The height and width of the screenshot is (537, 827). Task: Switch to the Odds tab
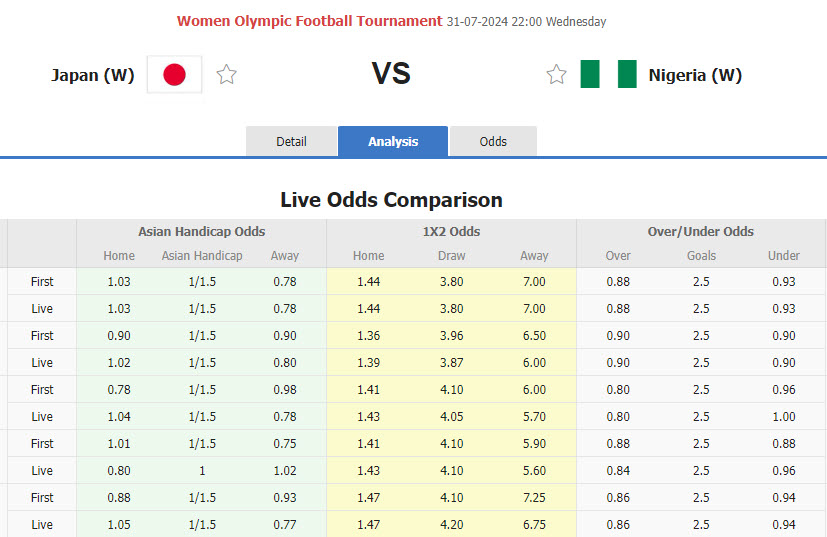tap(493, 141)
